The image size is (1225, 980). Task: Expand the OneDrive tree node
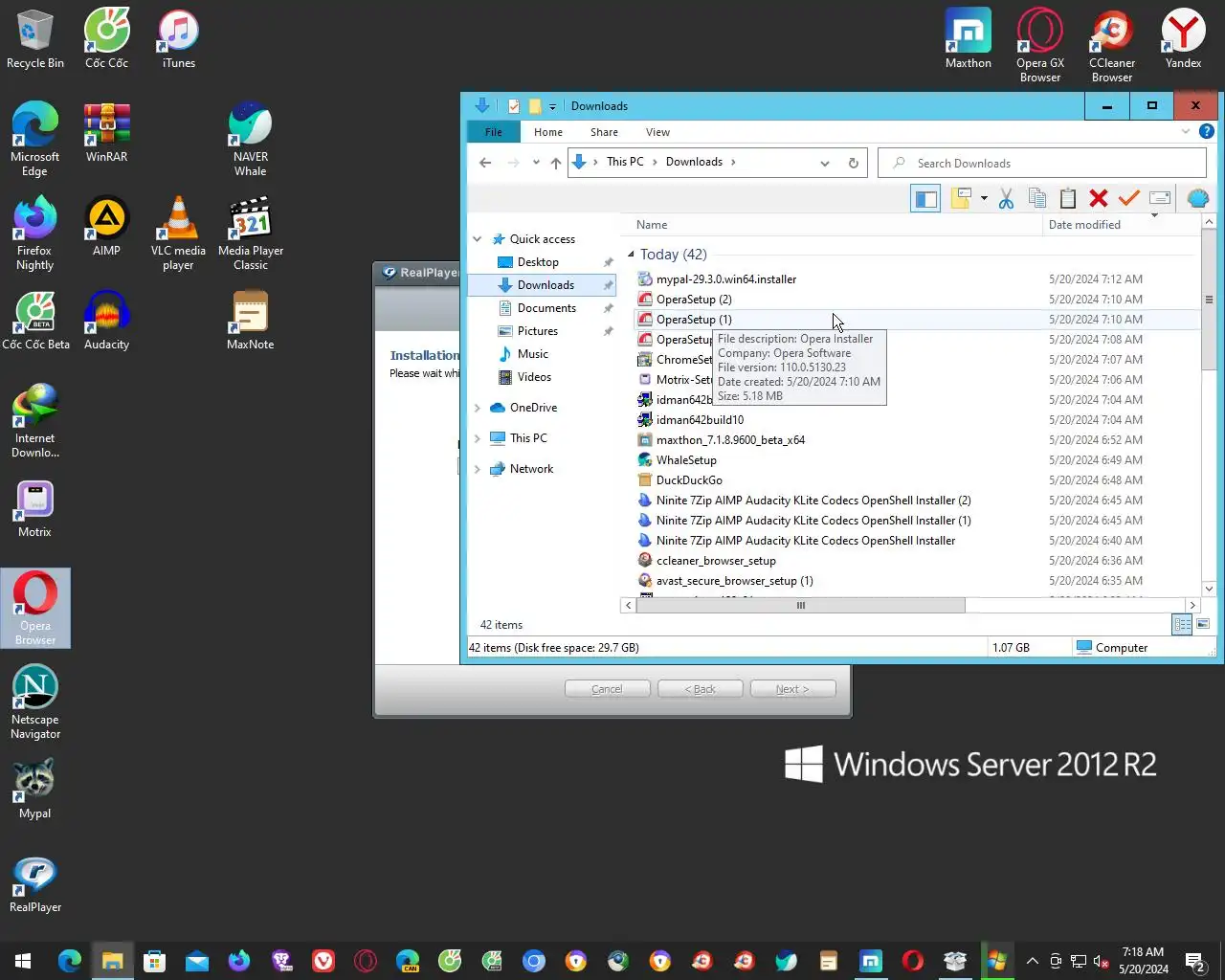[478, 408]
